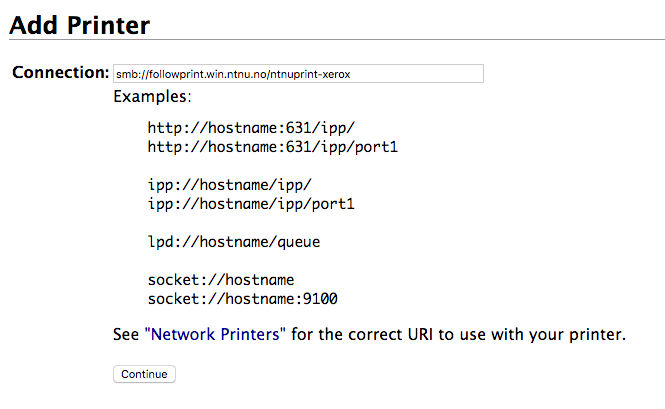Viewport: 665px width, 409px height.
Task: Click the word "See" before the link
Action: point(126,334)
